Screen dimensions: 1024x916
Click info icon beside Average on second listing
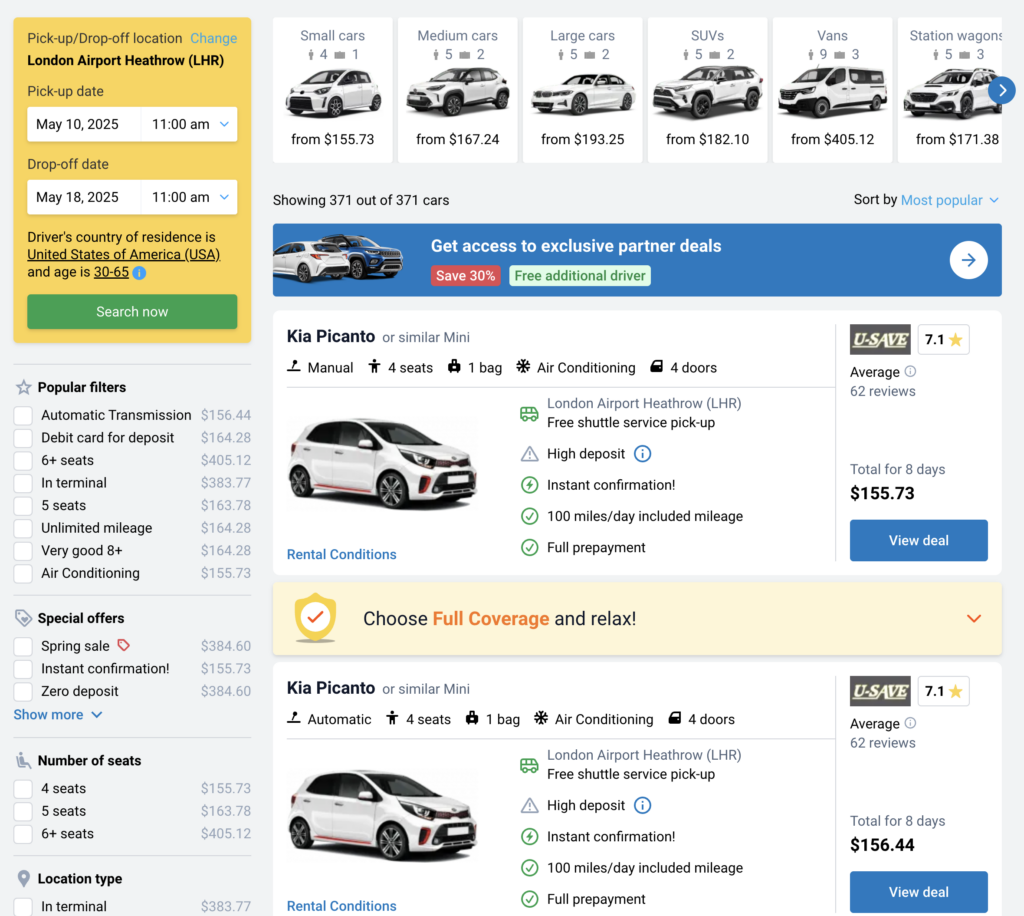tap(910, 723)
